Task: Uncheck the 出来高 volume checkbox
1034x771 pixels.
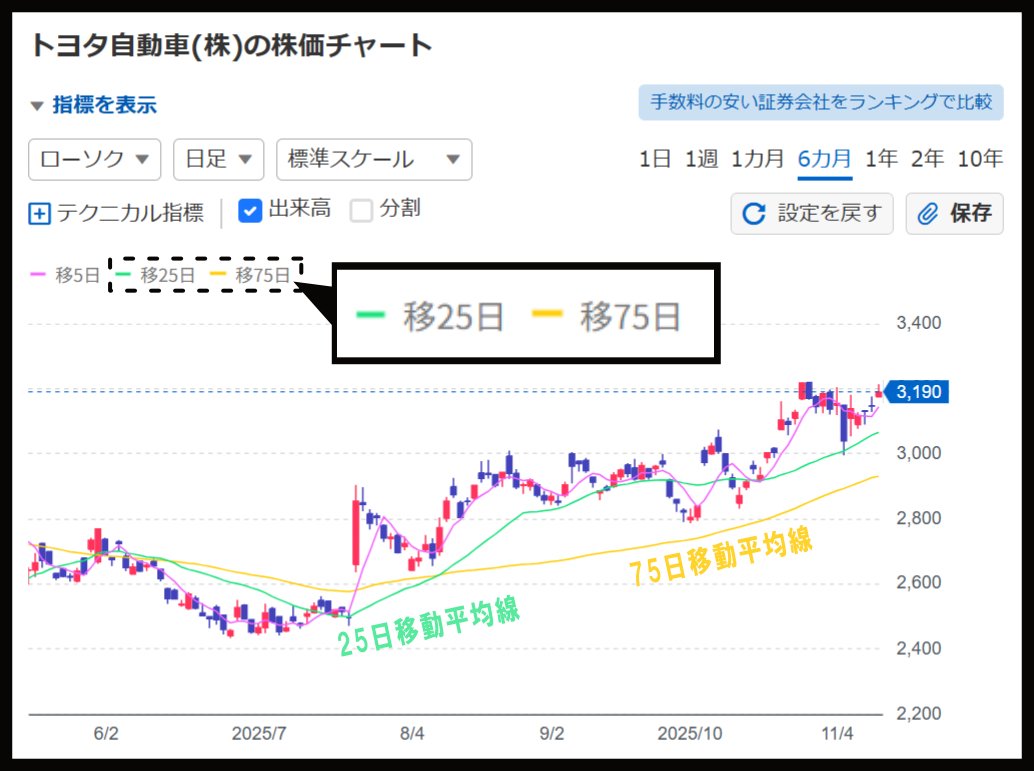Action: tap(249, 210)
